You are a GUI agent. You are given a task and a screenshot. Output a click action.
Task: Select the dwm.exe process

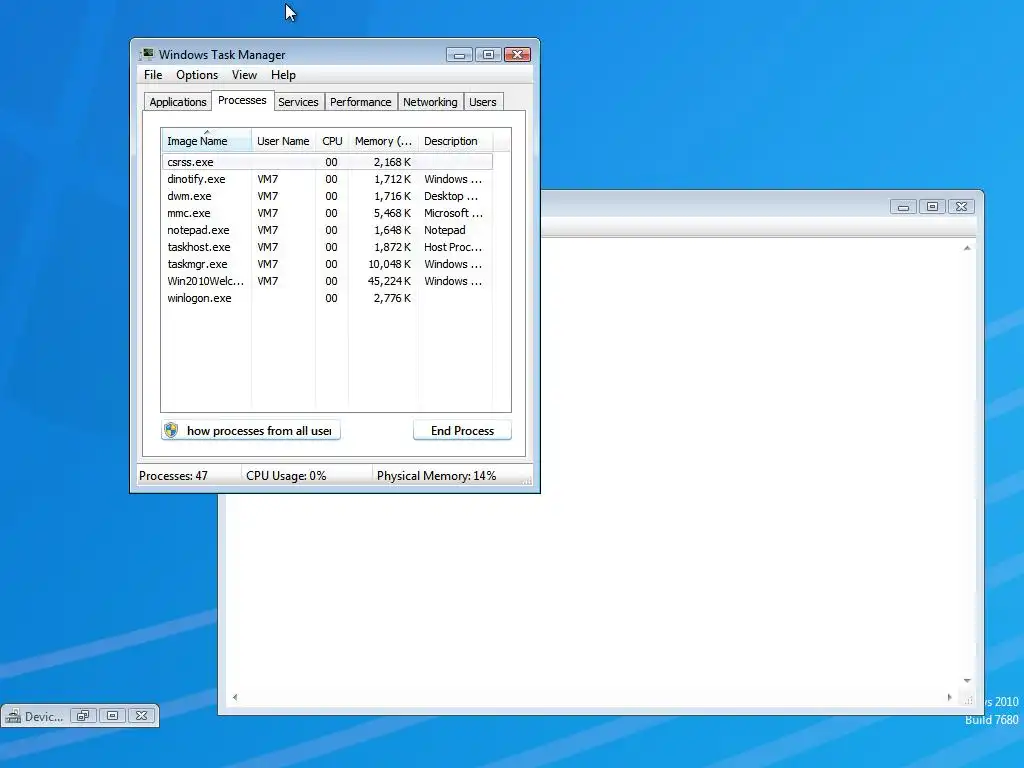[x=327, y=196]
